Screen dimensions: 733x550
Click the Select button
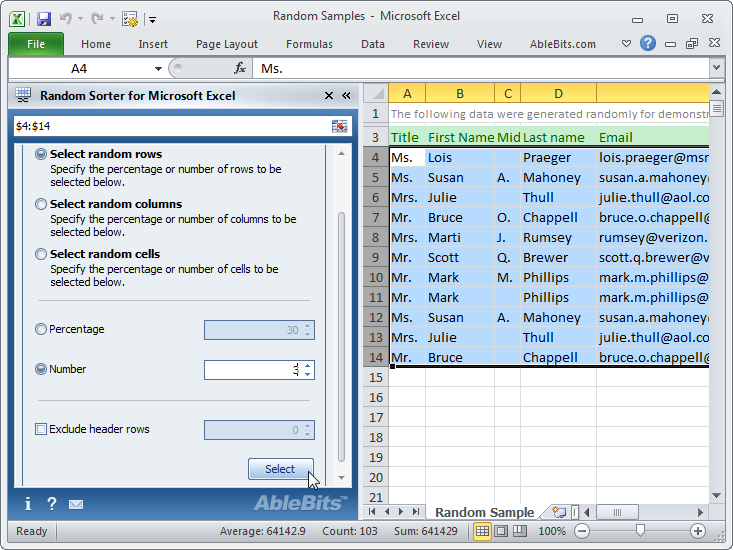tap(280, 469)
